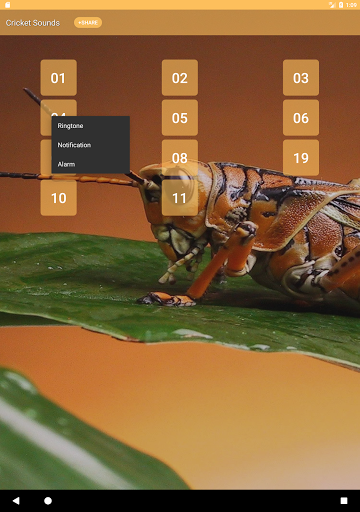360x512 pixels.
Task: Tap sound button 06
Action: point(301,118)
